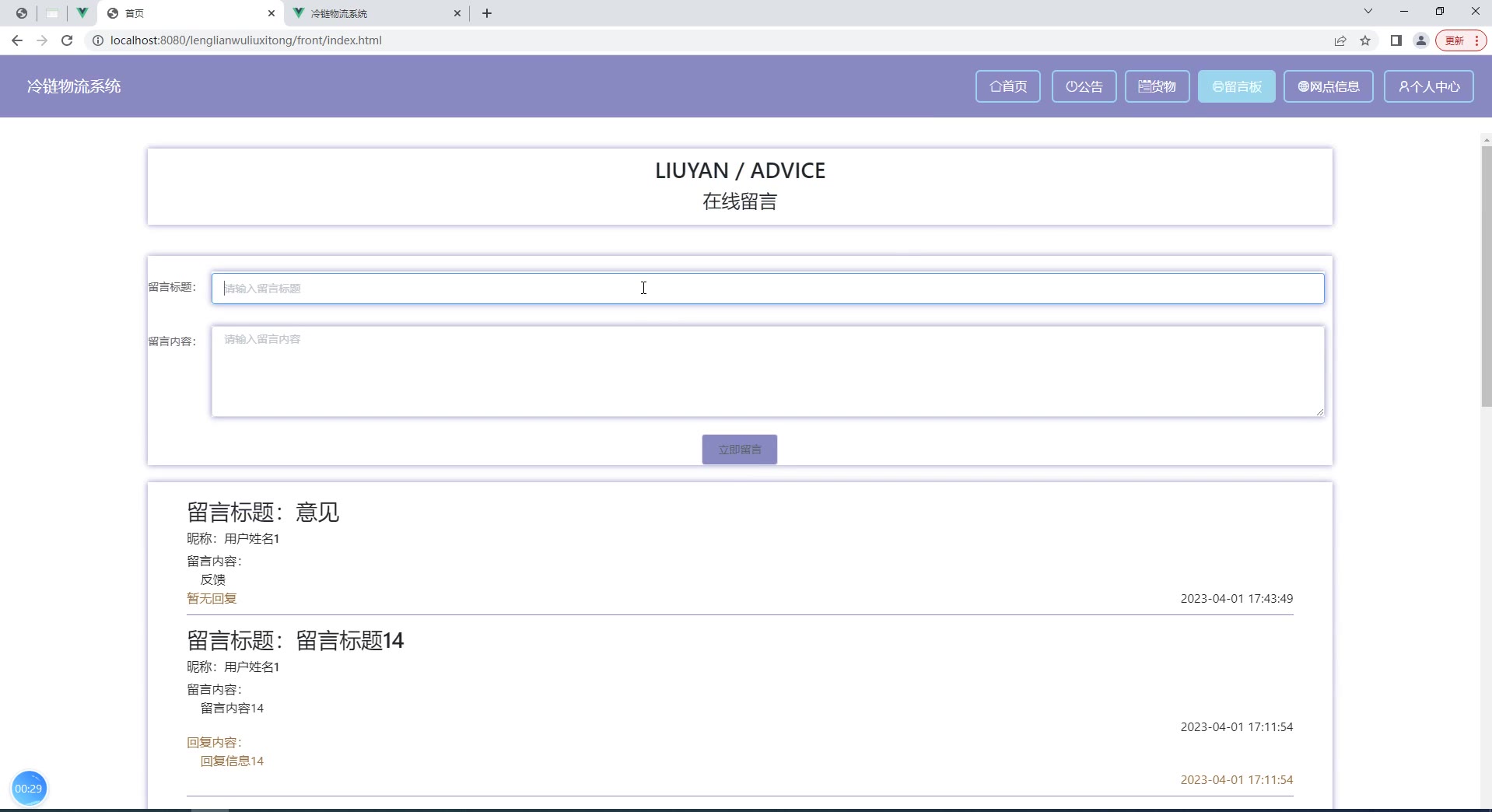The width and height of the screenshot is (1492, 812).
Task: Click the 00:29 recording timer badge
Action: click(x=29, y=788)
